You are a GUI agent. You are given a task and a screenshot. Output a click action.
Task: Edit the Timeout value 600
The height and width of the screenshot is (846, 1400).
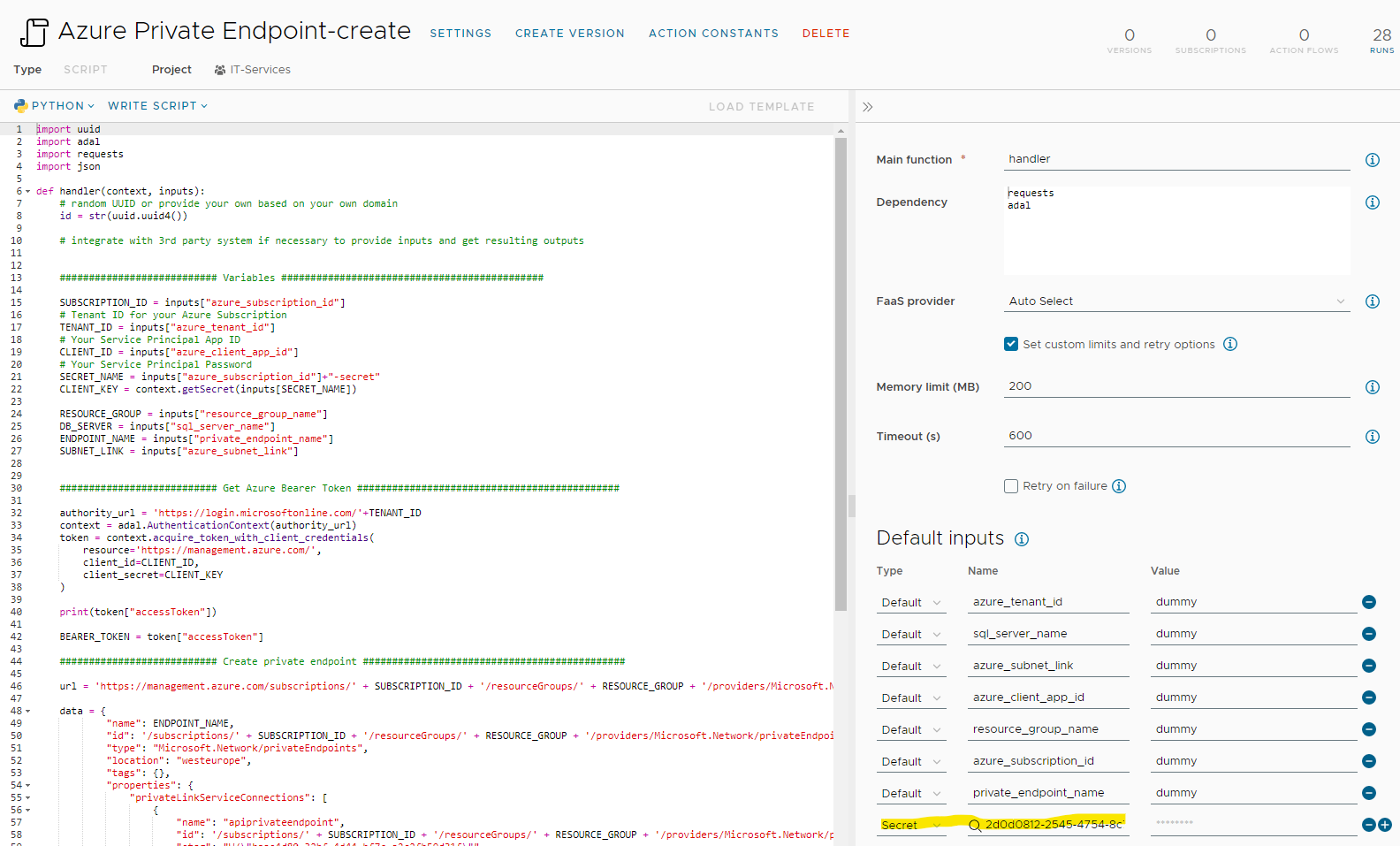pos(1177,436)
